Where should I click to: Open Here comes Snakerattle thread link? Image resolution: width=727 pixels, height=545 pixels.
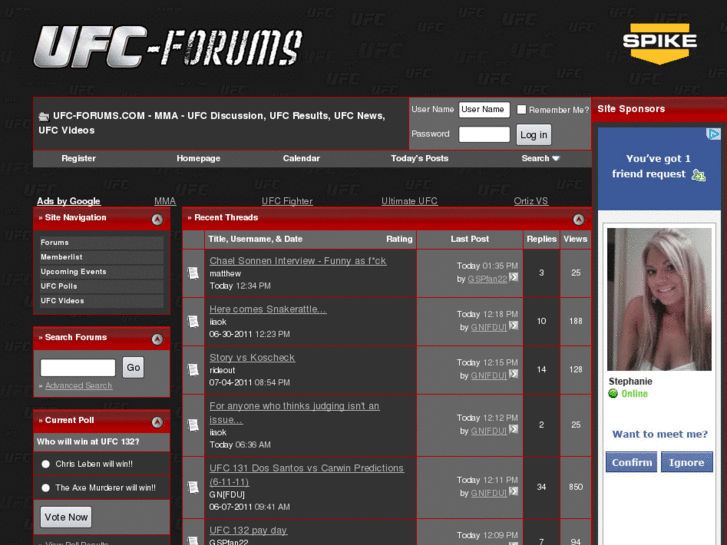268,309
